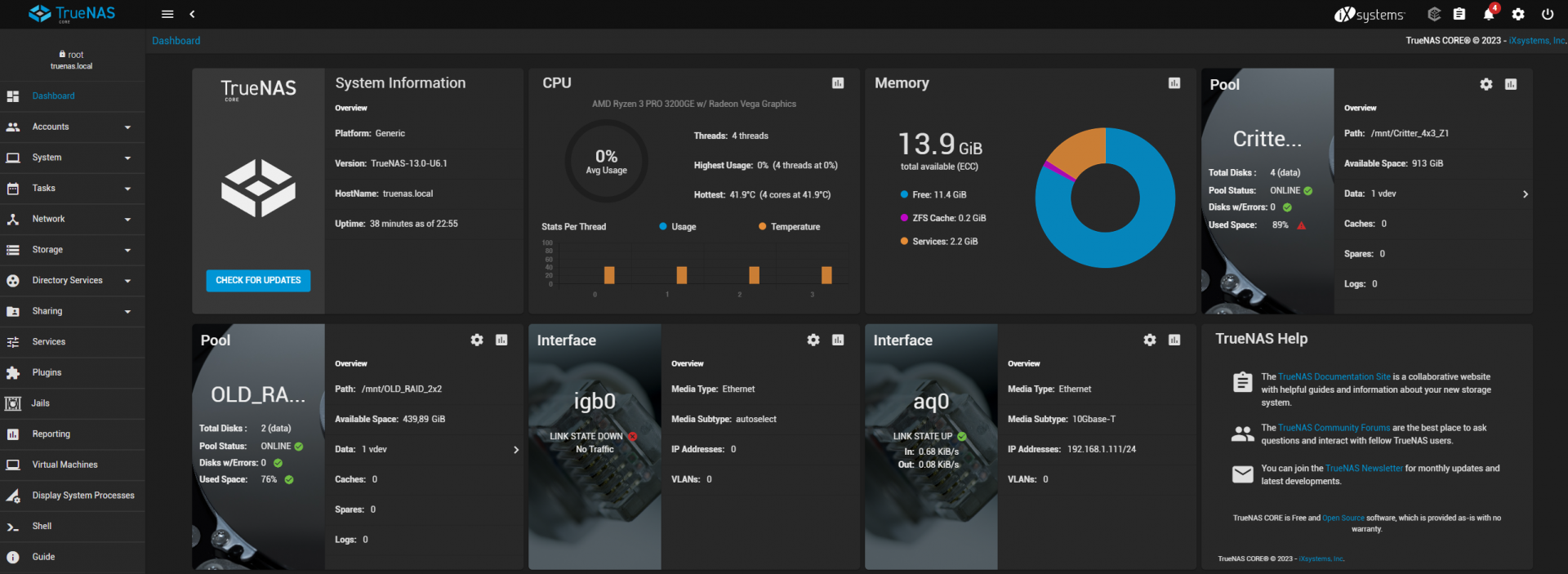Expand the System menu arrow
The height and width of the screenshot is (574, 1568).
click(127, 158)
